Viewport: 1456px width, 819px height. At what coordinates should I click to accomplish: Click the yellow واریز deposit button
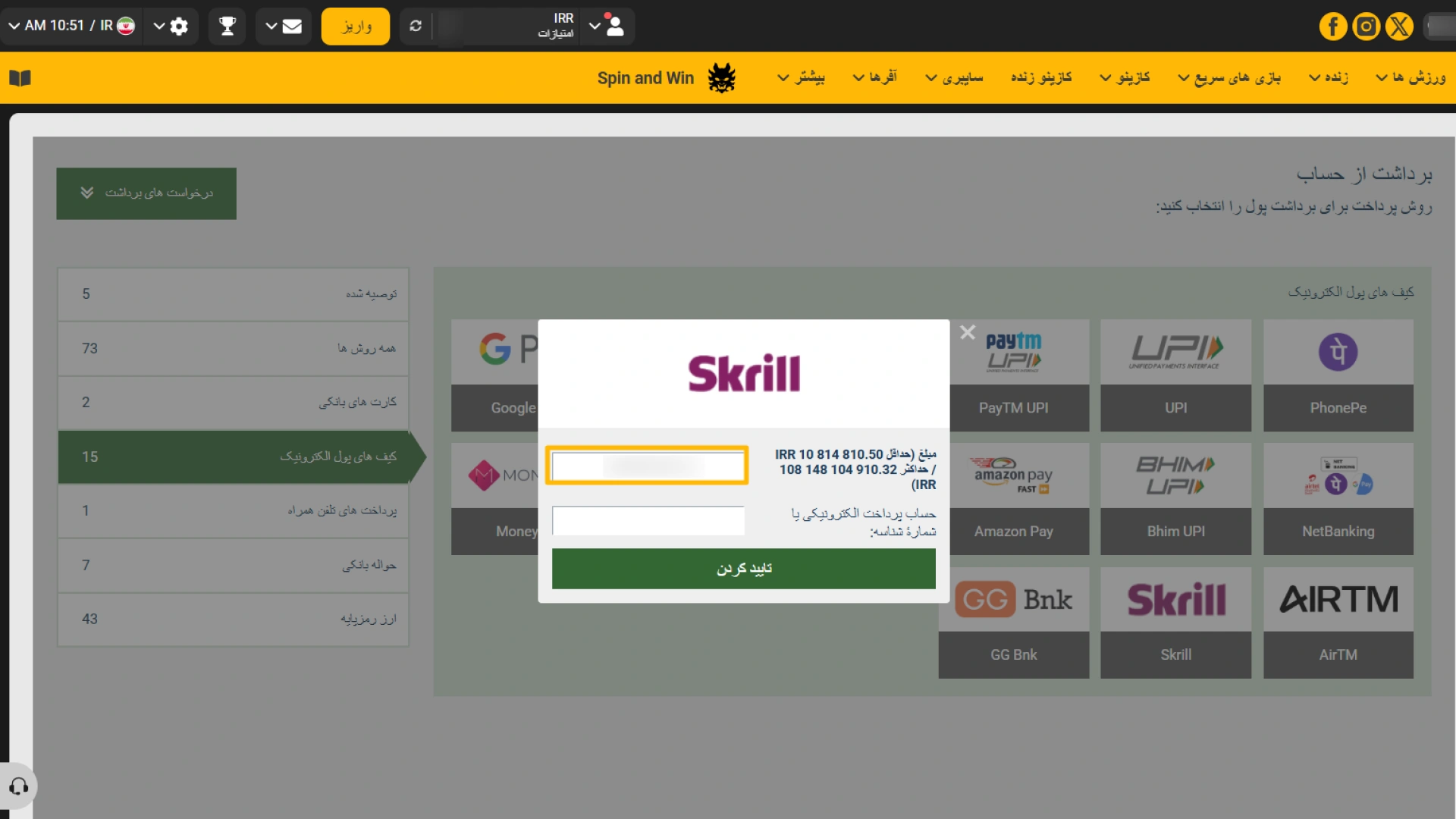click(x=356, y=26)
